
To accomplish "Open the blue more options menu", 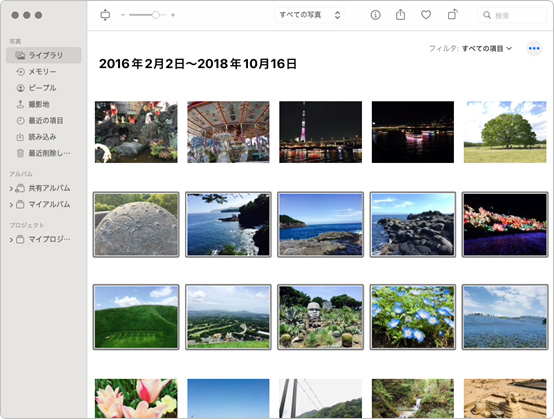I will coord(534,48).
